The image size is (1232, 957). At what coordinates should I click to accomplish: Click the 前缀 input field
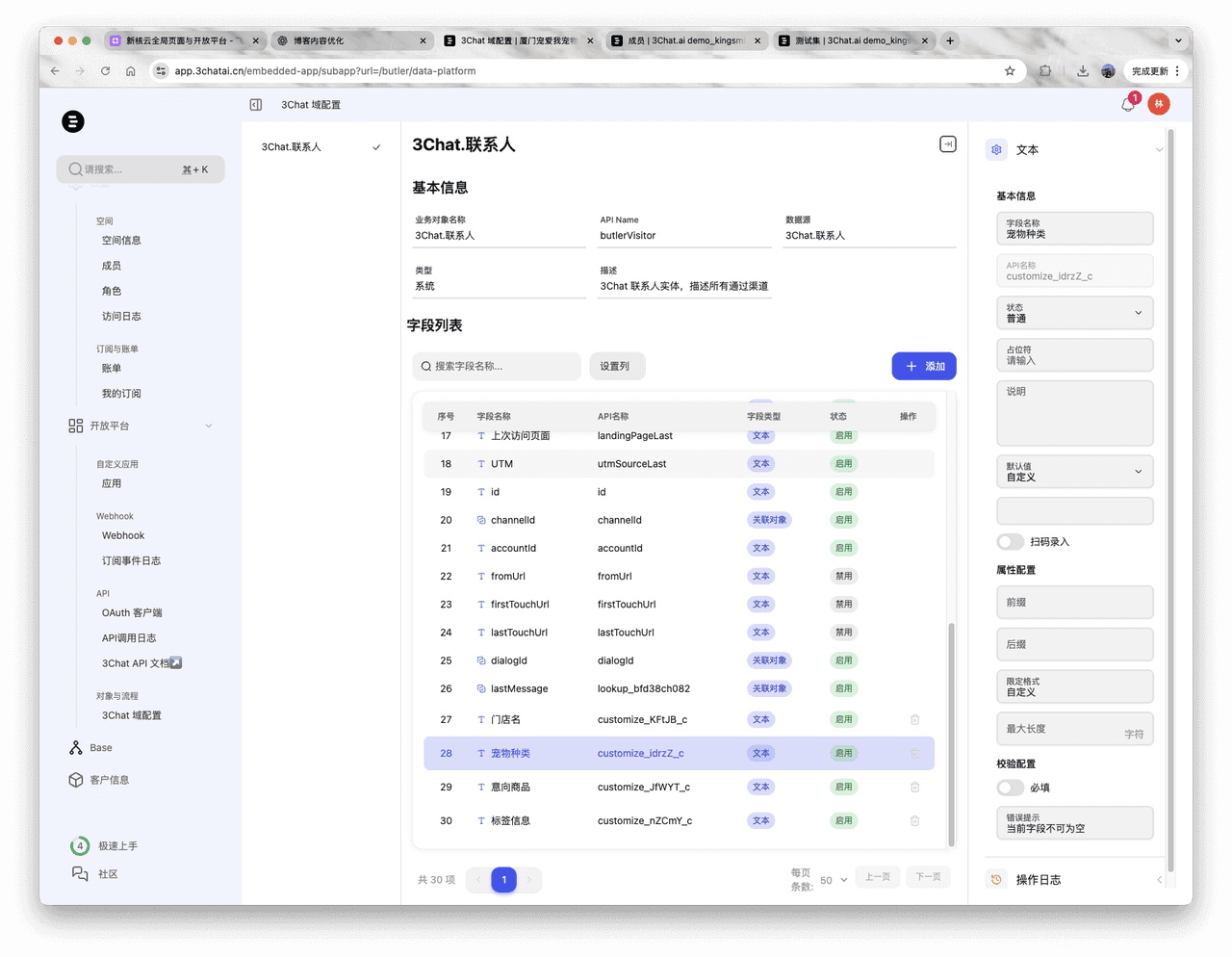(1074, 602)
